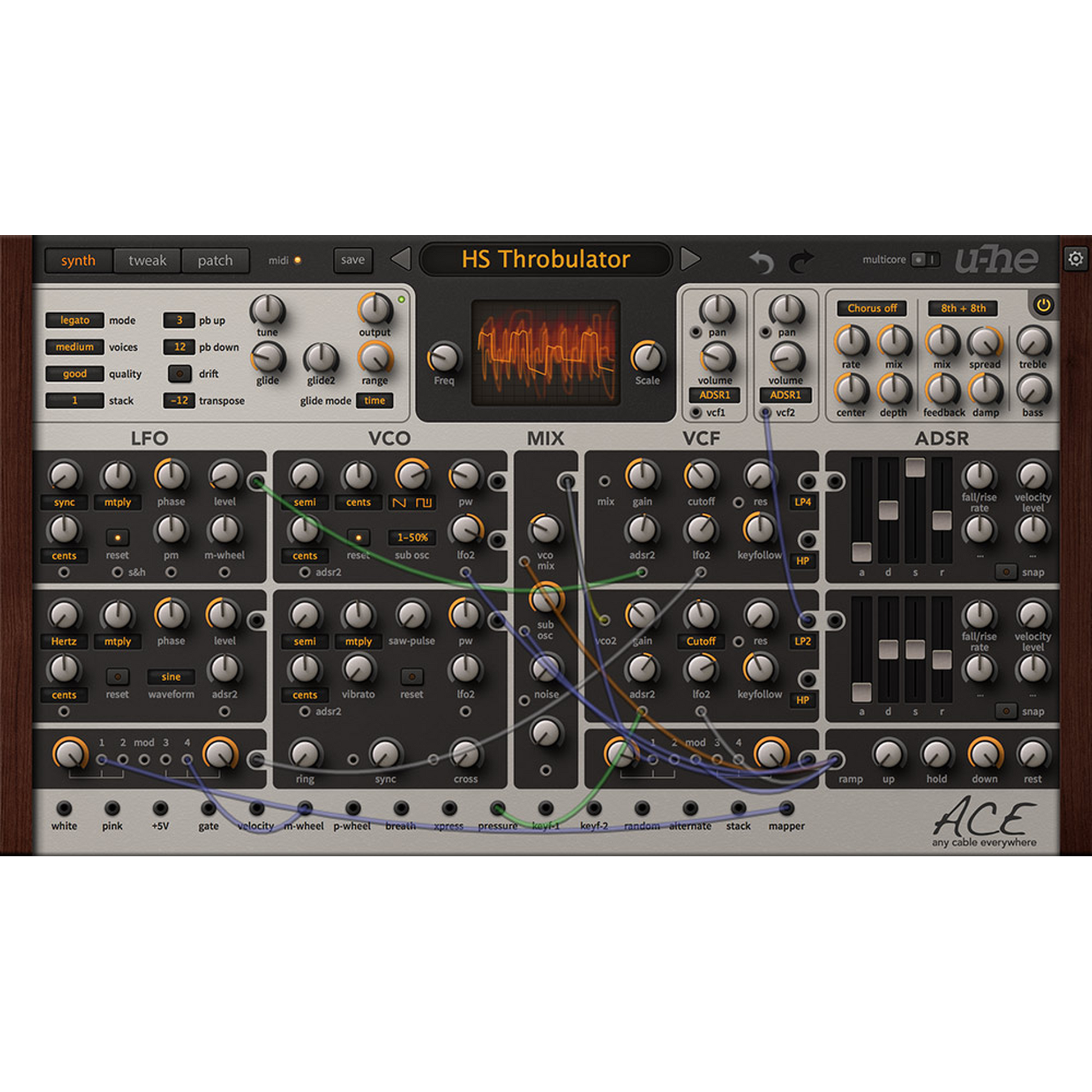This screenshot has width=1092, height=1092.
Task: Toggle the ADSR1 snap button
Action: [1006, 572]
